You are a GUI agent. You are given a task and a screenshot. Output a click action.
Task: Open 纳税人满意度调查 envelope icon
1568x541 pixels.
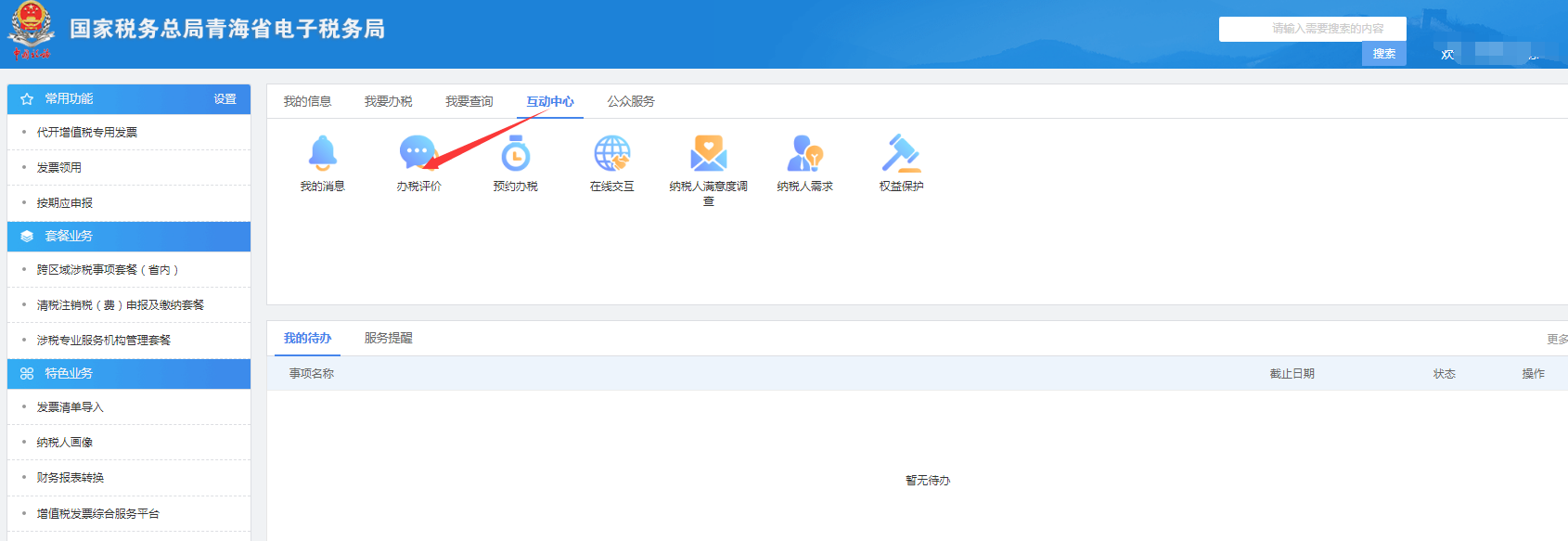[x=709, y=153]
